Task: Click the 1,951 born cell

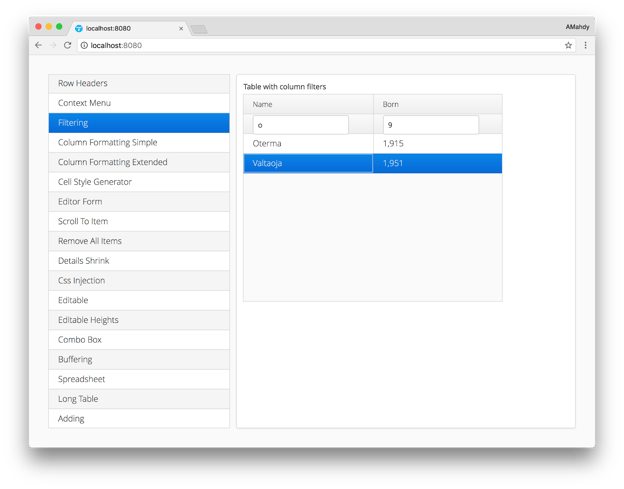Action: pos(438,163)
